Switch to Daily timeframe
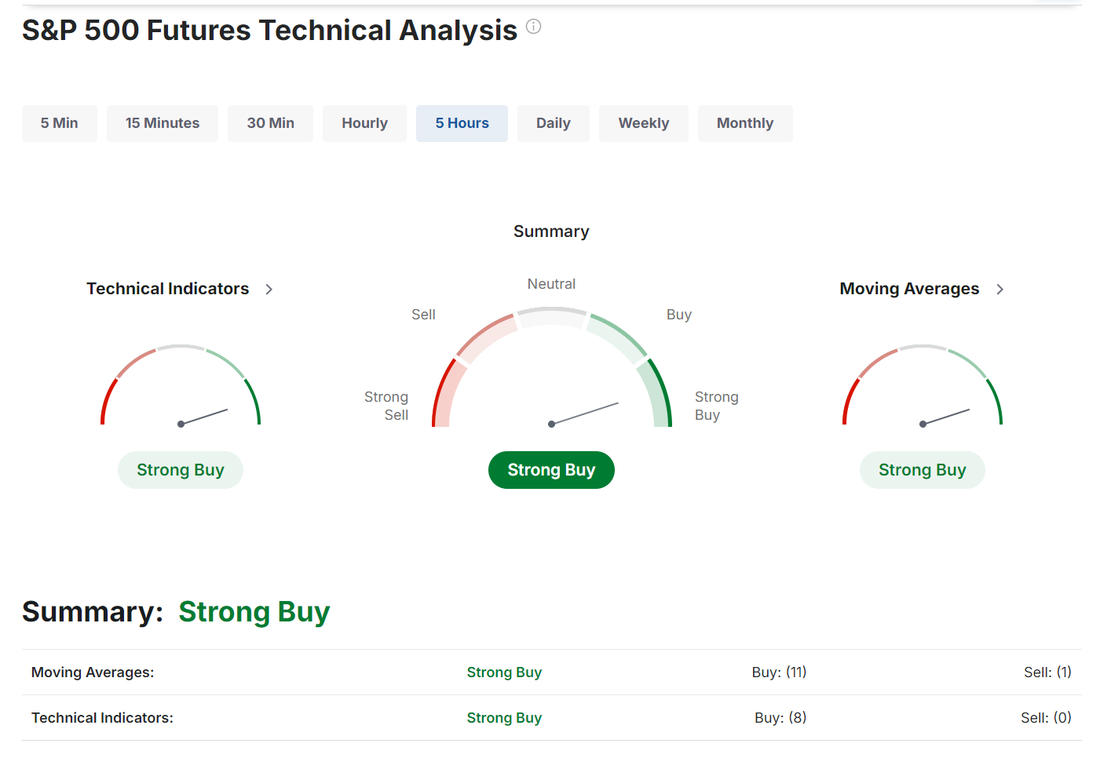The image size is (1100, 758). tap(553, 123)
